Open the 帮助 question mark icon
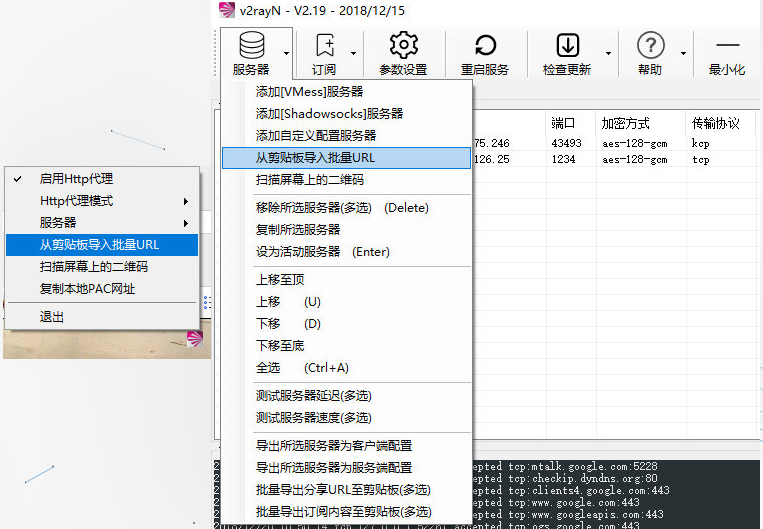Viewport: 763px width, 529px height. tap(650, 45)
